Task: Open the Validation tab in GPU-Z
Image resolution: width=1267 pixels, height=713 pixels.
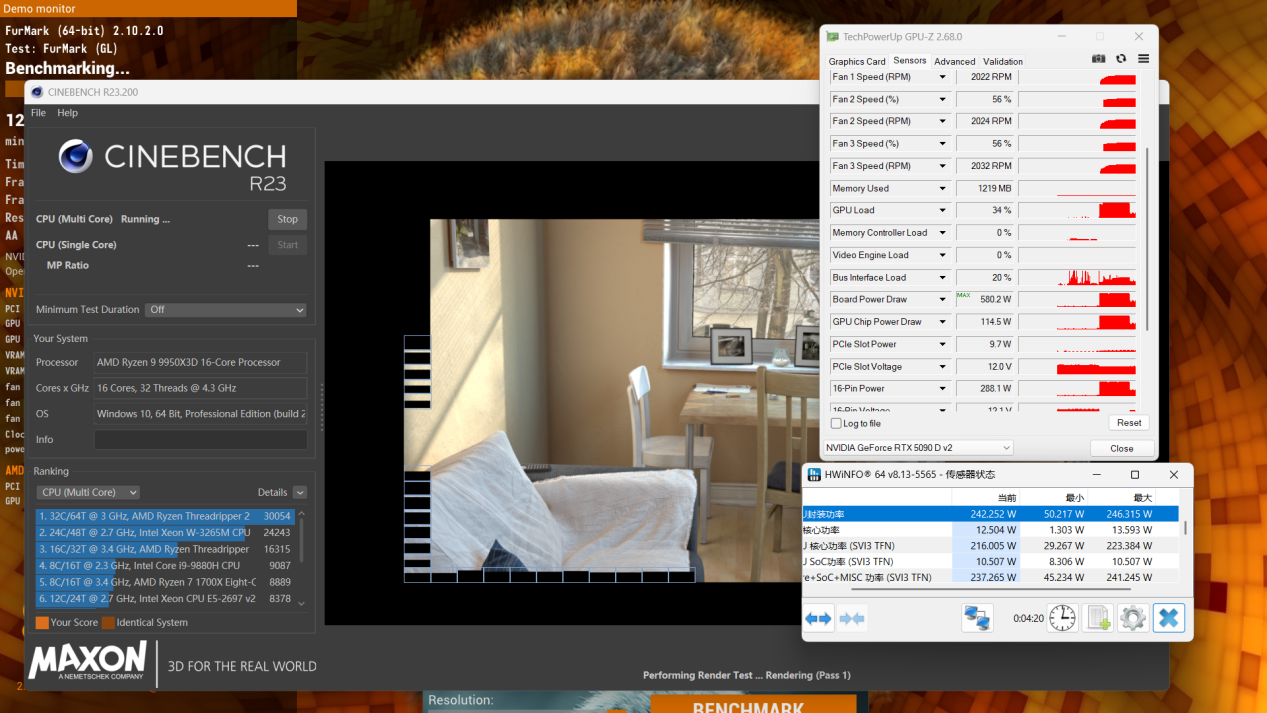Action: (x=1003, y=61)
